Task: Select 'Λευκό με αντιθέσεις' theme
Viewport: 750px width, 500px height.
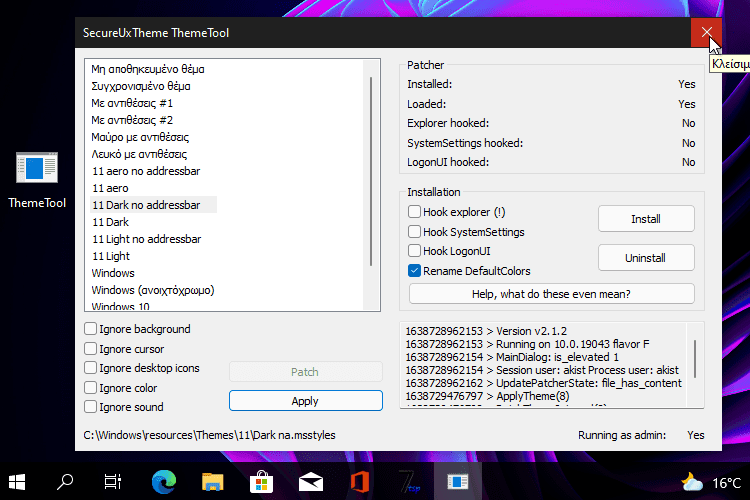Action: [x=139, y=154]
